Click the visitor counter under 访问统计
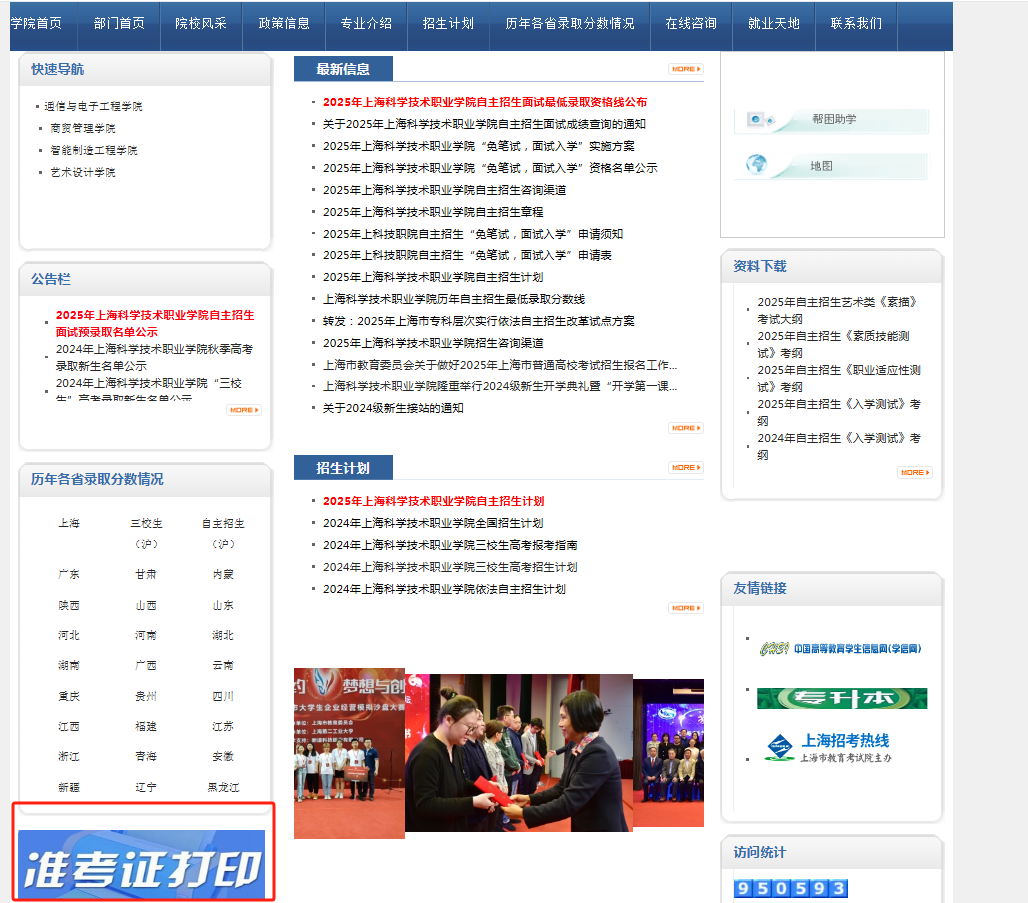This screenshot has width=1028, height=903. (790, 888)
